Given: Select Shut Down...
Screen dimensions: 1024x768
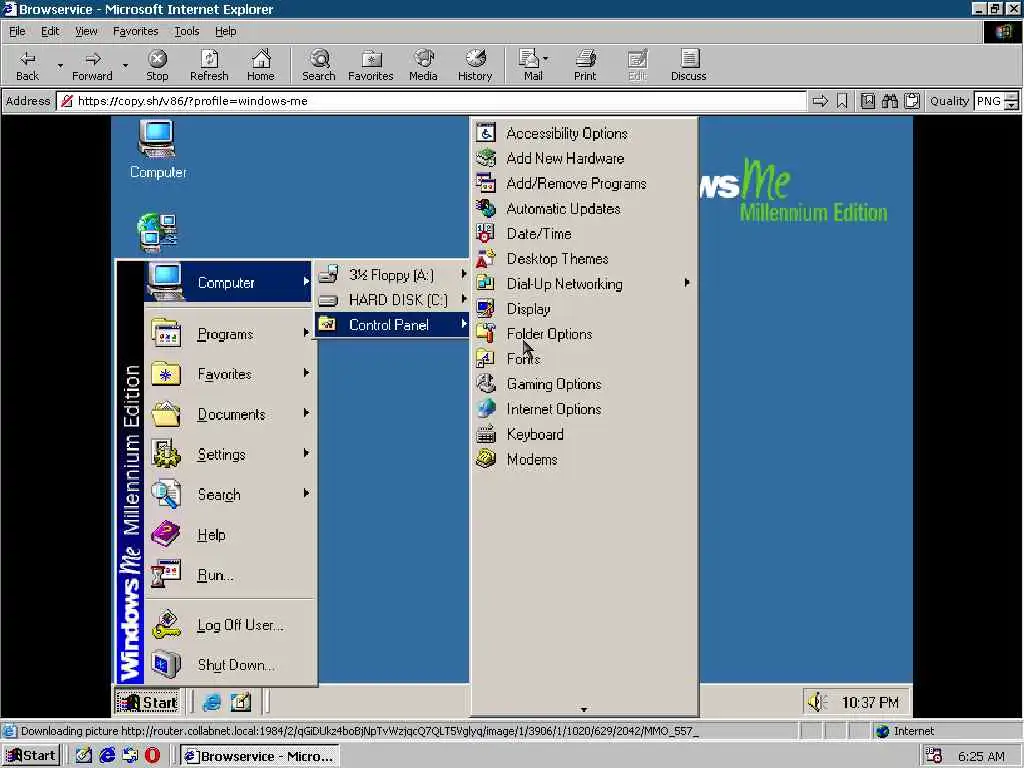Looking at the screenshot, I should [x=228, y=665].
